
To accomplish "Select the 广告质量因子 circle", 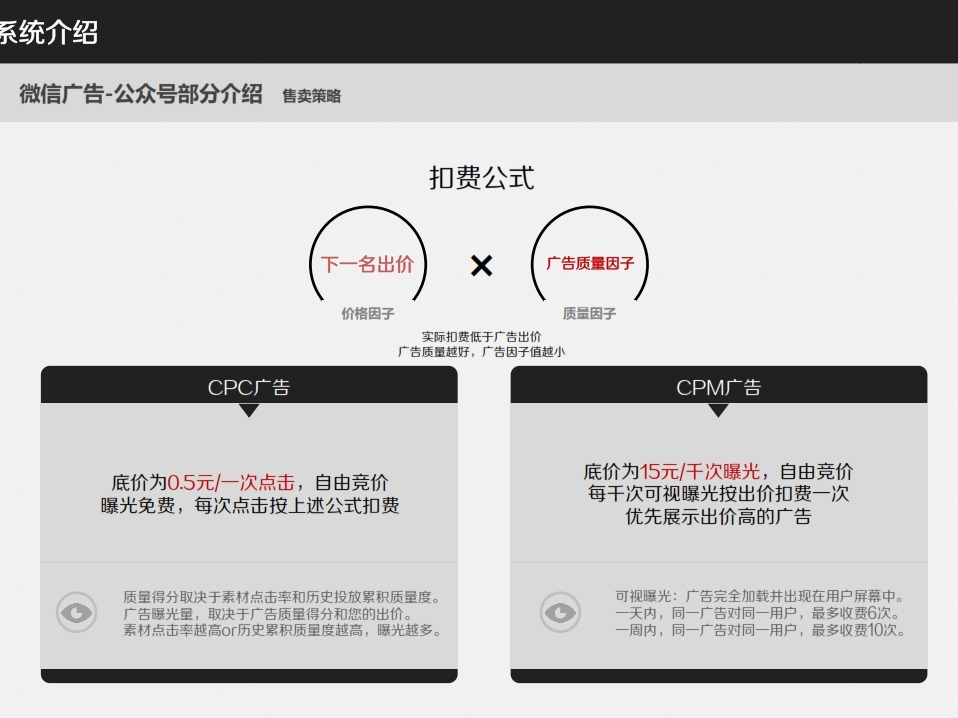I will pos(590,264).
